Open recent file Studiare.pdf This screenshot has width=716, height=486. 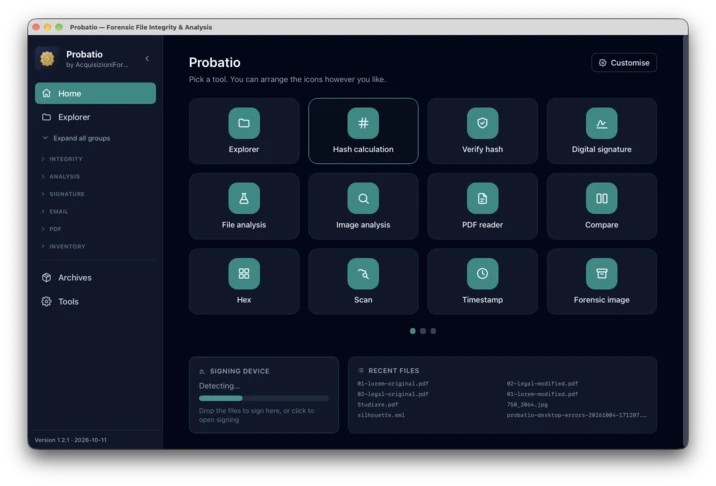[x=377, y=405]
